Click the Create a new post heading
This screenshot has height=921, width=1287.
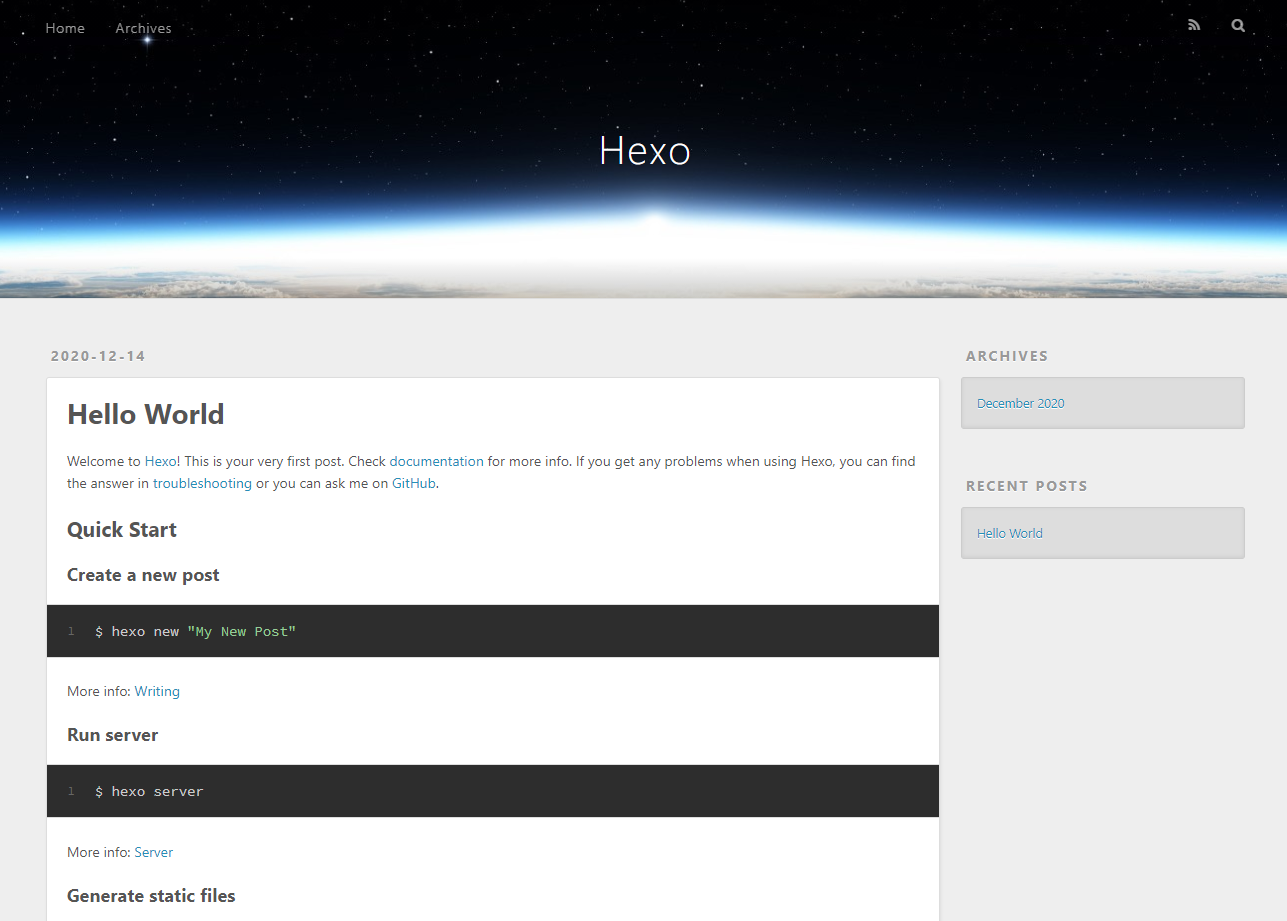(x=143, y=575)
